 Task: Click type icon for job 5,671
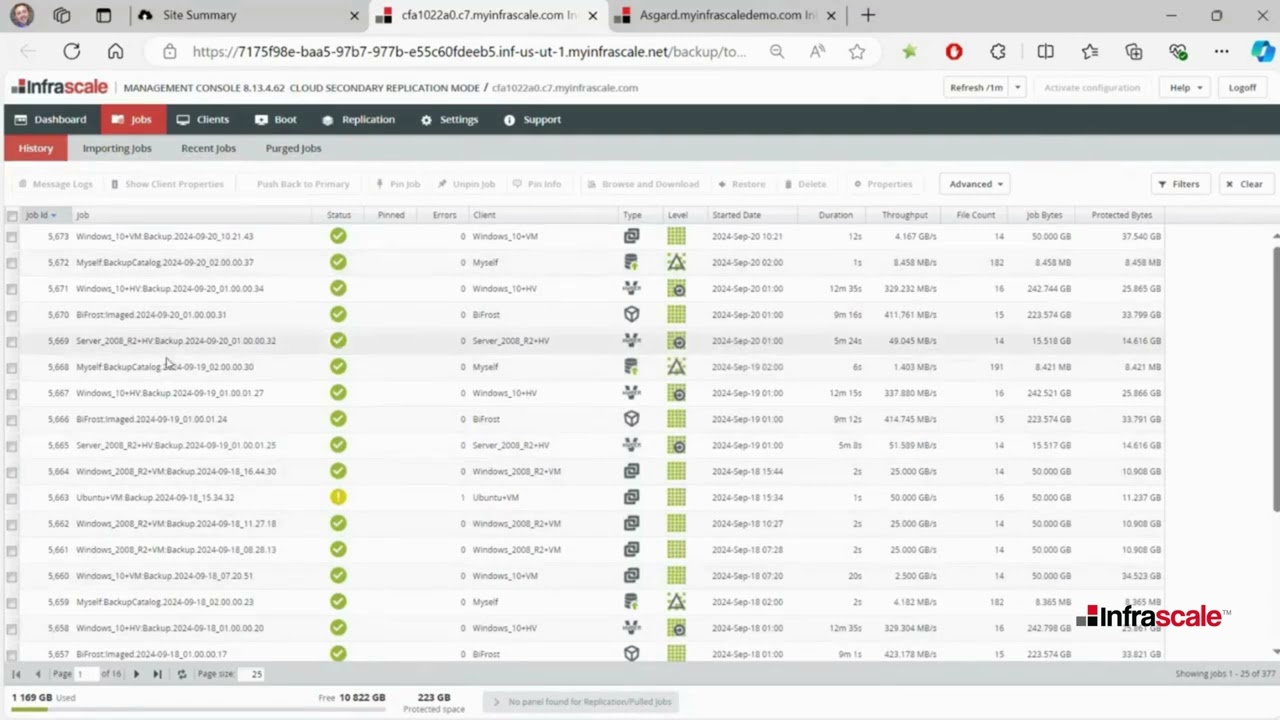[x=631, y=288]
